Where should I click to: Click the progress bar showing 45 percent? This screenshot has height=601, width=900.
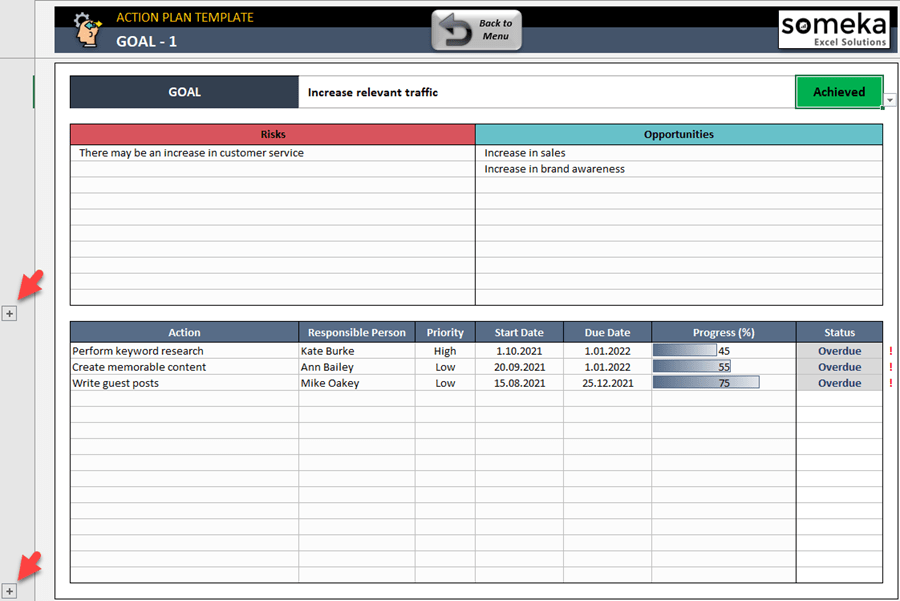click(x=683, y=351)
